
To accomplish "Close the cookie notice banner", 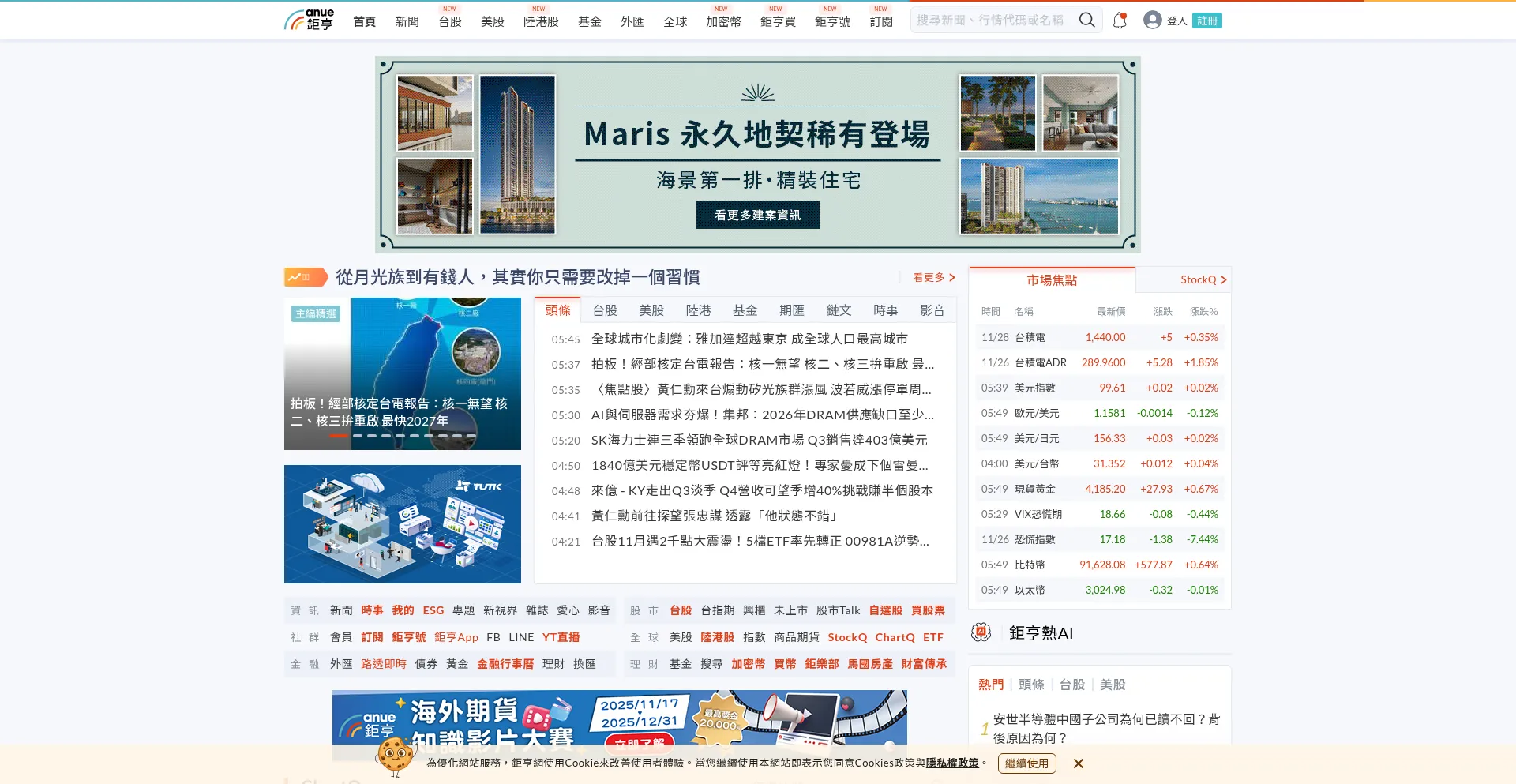I will point(1079,763).
